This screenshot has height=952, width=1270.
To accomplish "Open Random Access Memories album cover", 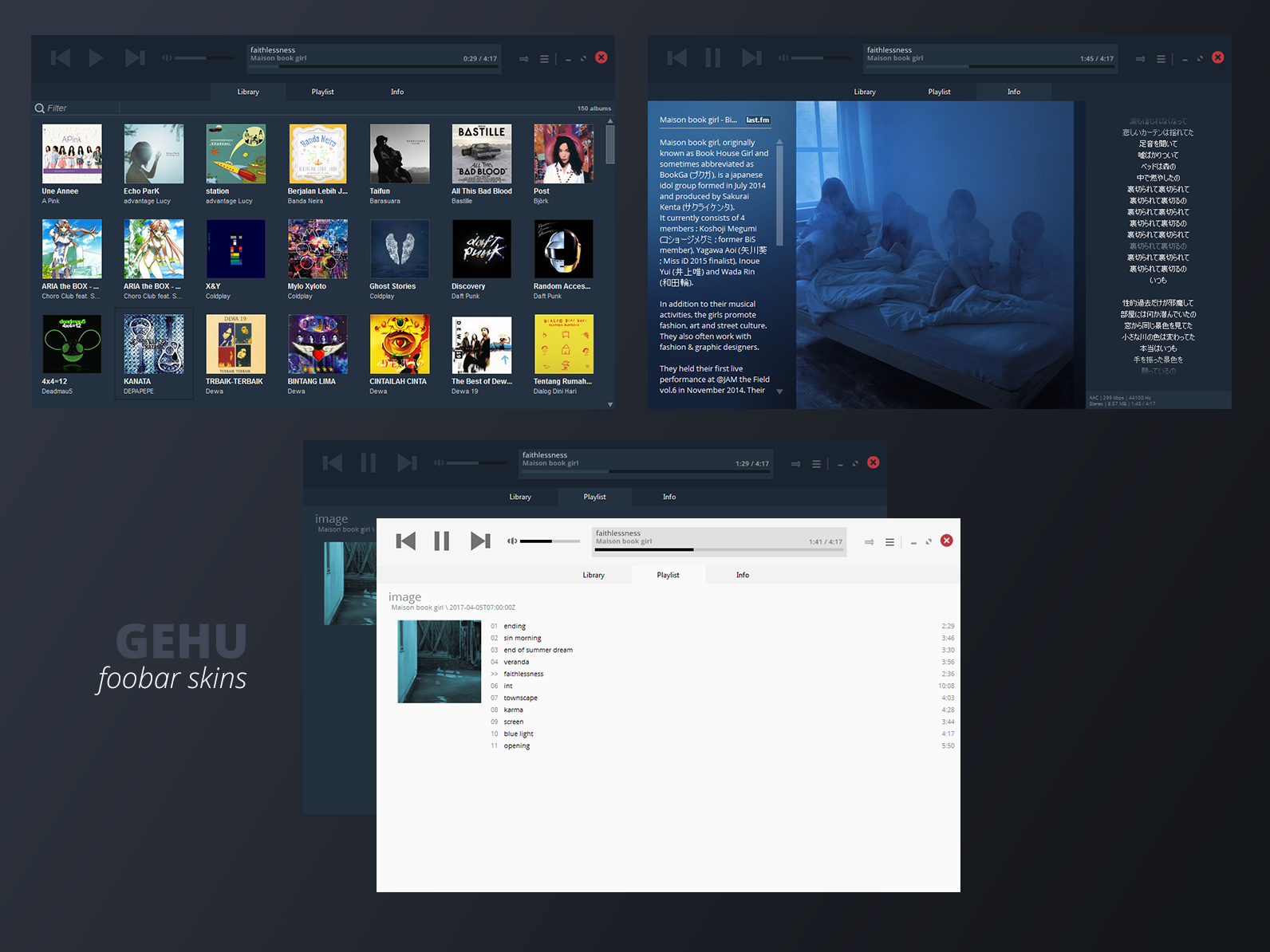I will 563,249.
